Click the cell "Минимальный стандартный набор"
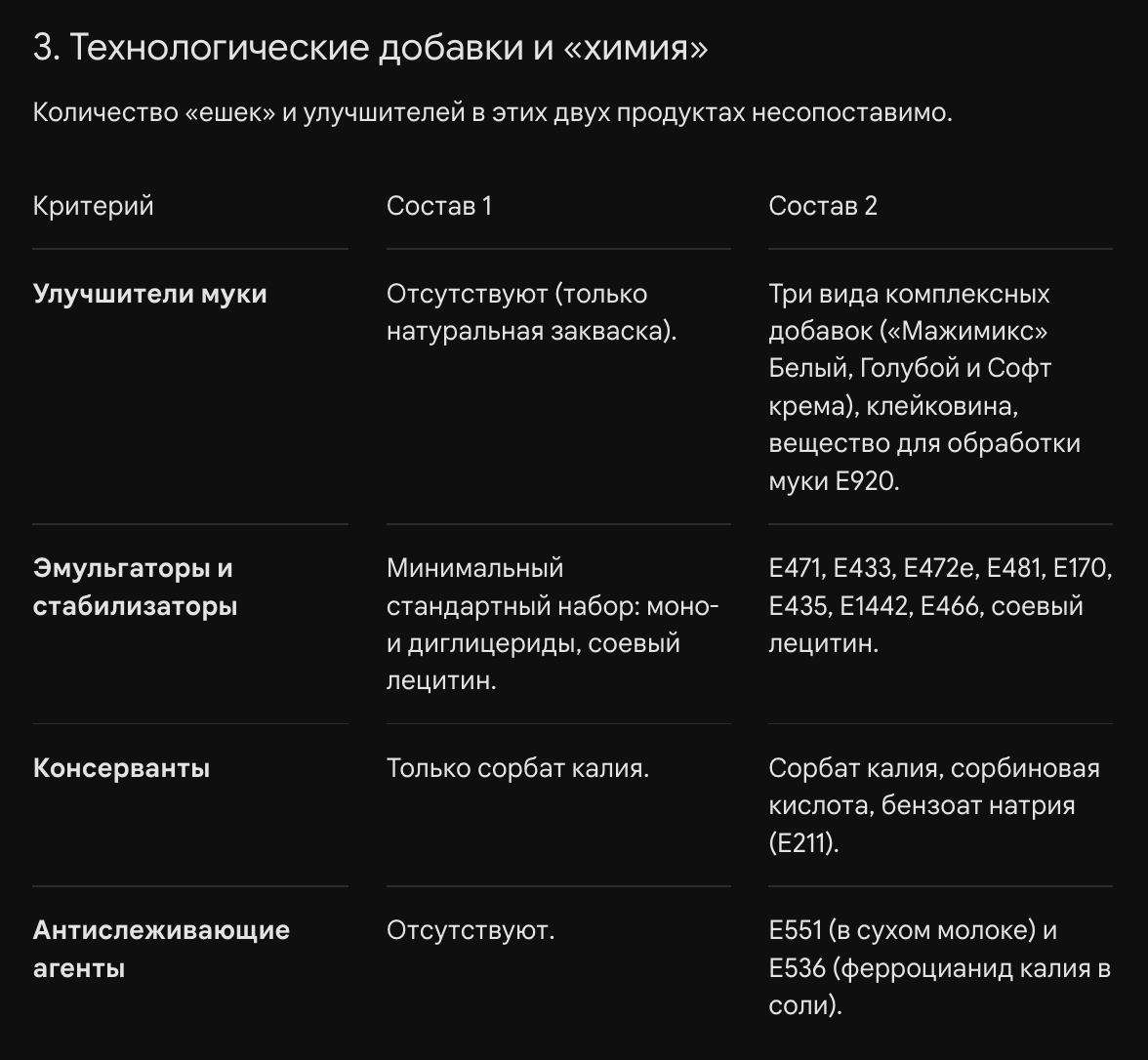The image size is (1148, 1060). point(553,624)
